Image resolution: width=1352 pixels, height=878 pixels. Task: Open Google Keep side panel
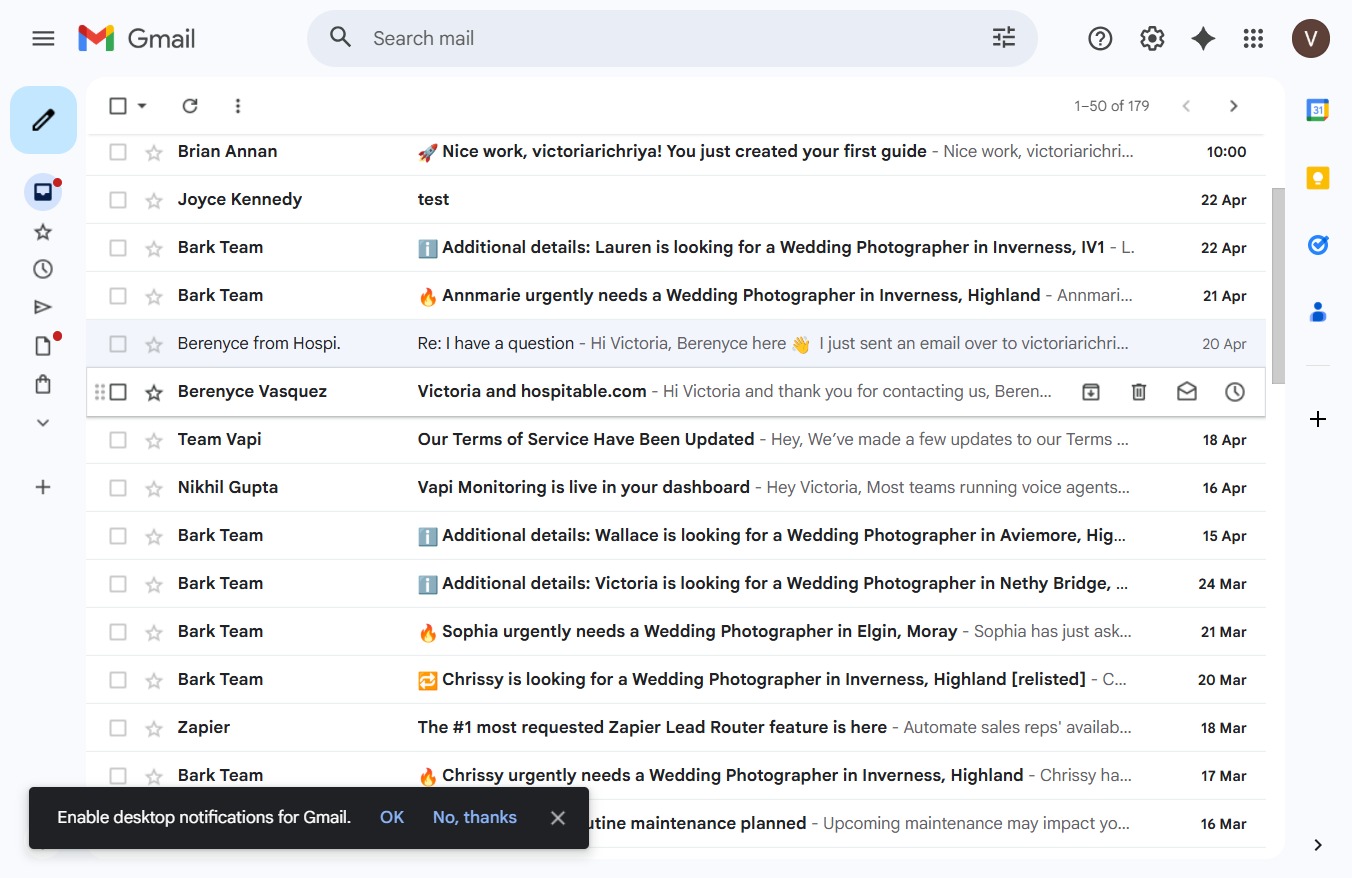(1318, 178)
